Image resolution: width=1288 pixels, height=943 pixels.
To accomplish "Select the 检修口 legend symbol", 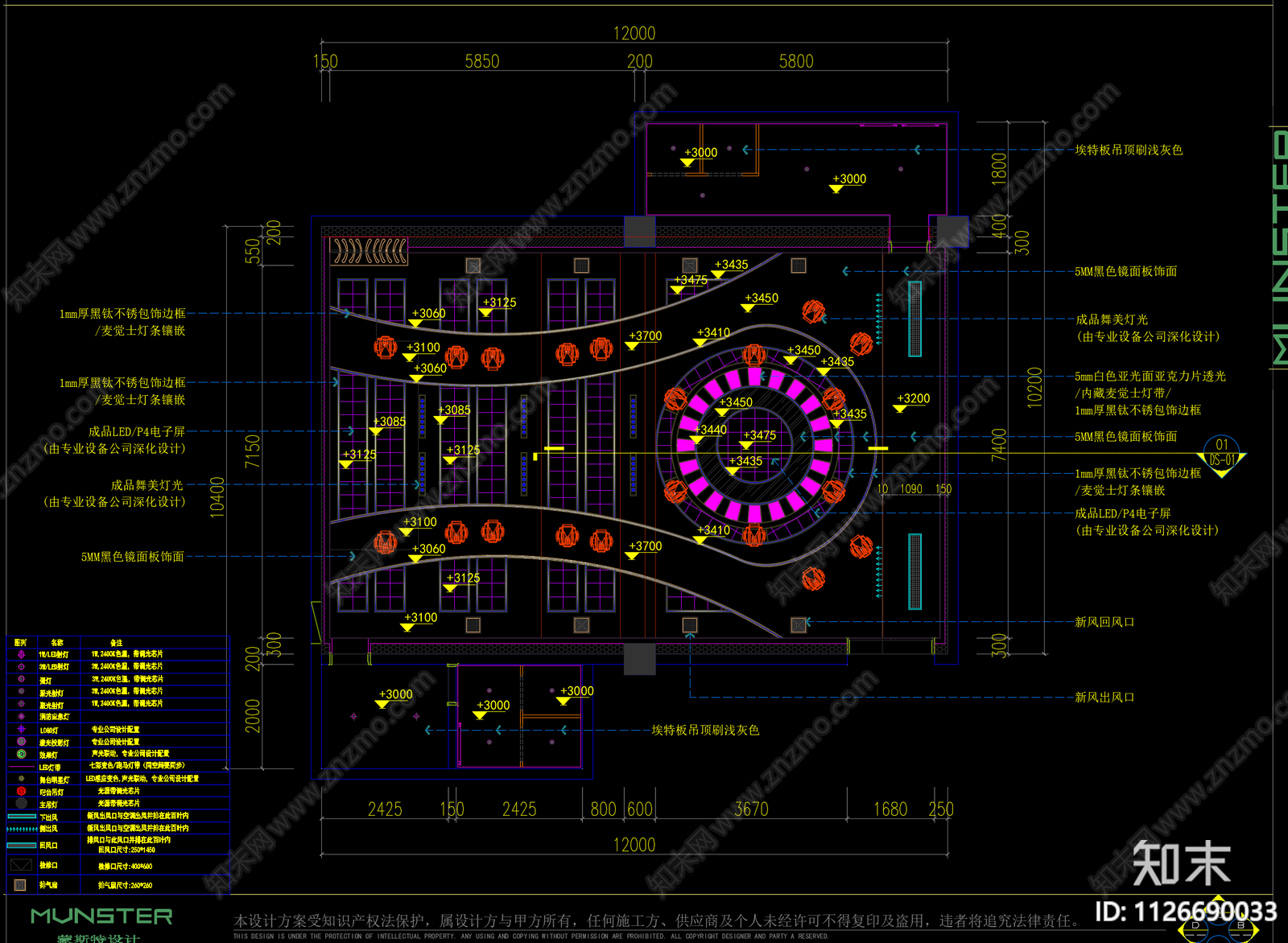I will 21,865.
